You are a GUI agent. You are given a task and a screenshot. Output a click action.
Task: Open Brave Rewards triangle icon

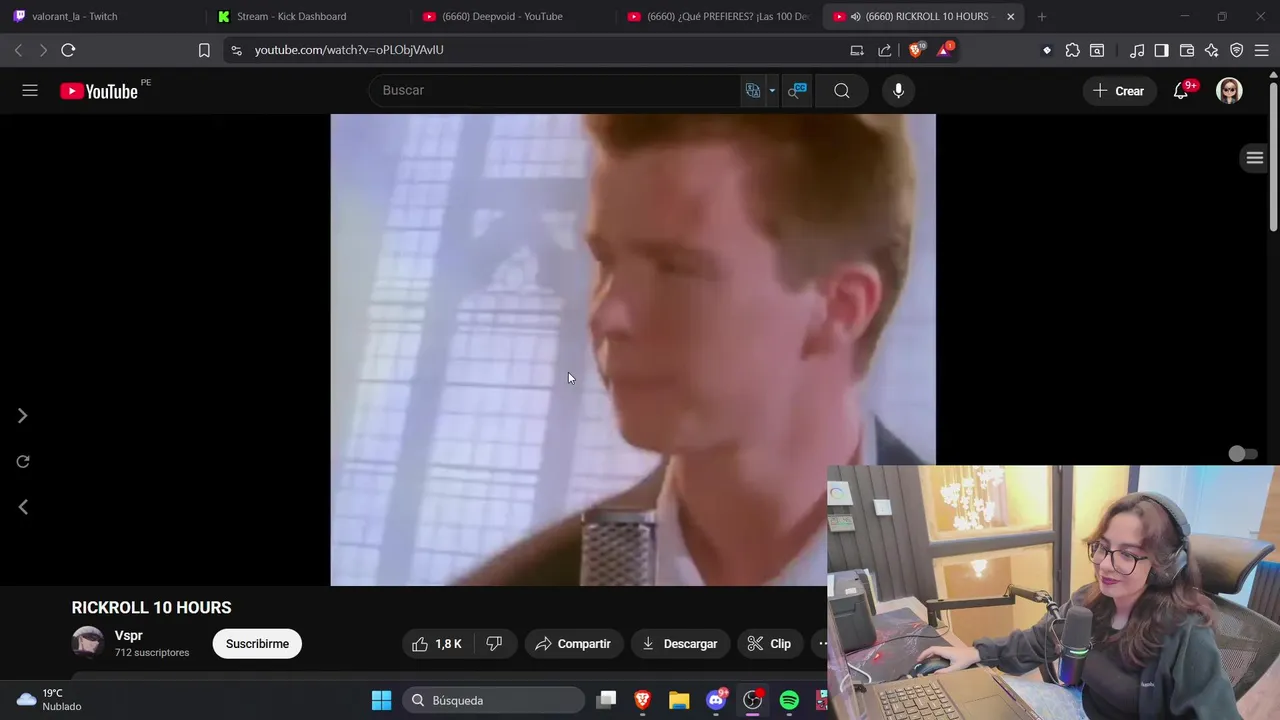pos(944,50)
